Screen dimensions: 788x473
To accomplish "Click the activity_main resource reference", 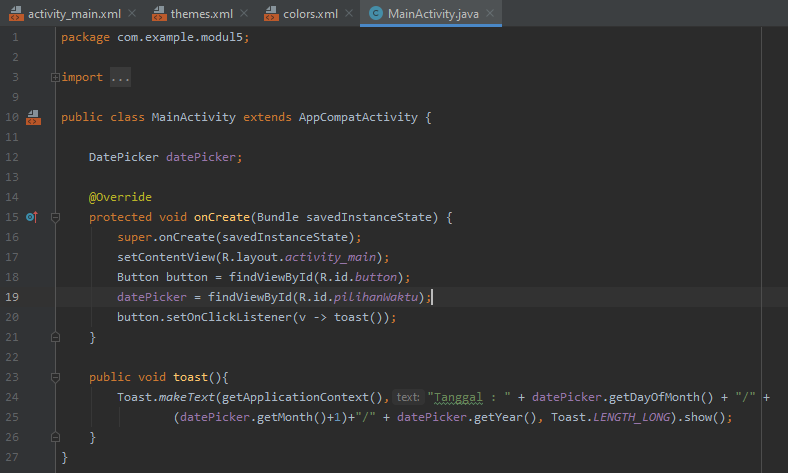I will [331, 257].
